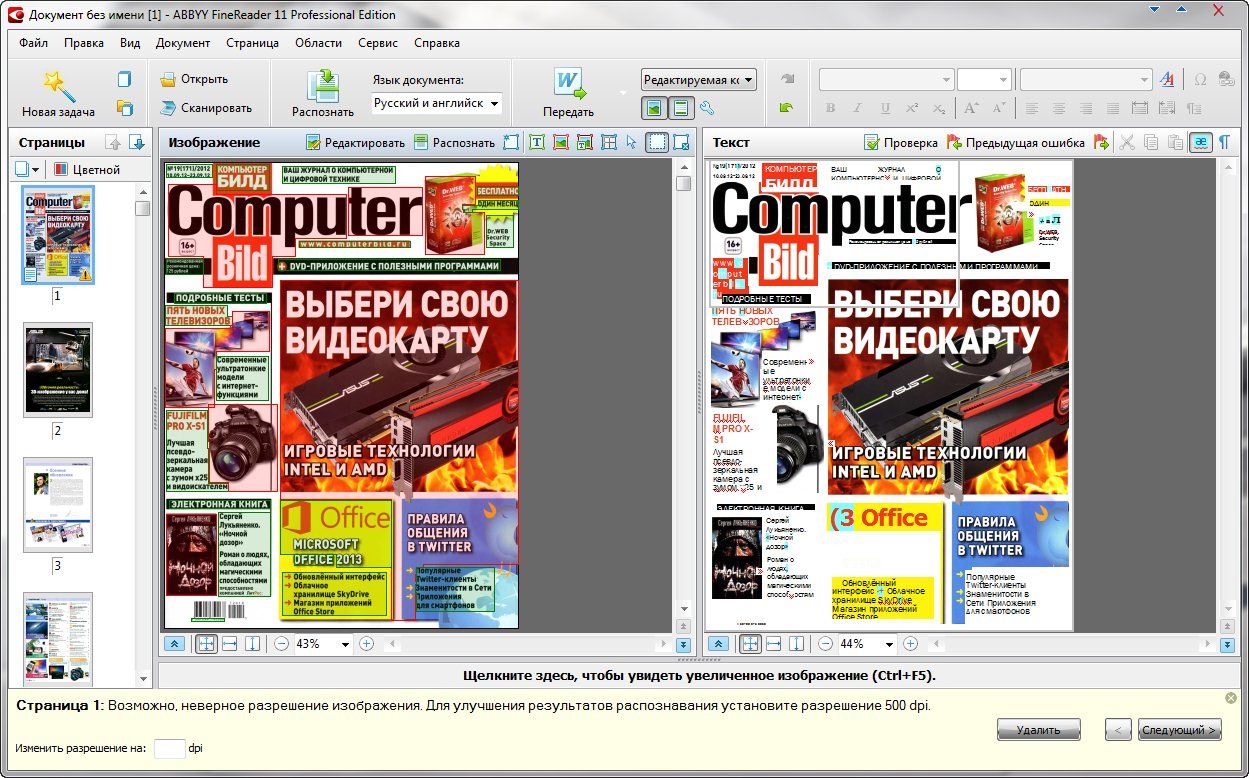Select the draw picture area tool
This screenshot has width=1249, height=778.
561,143
